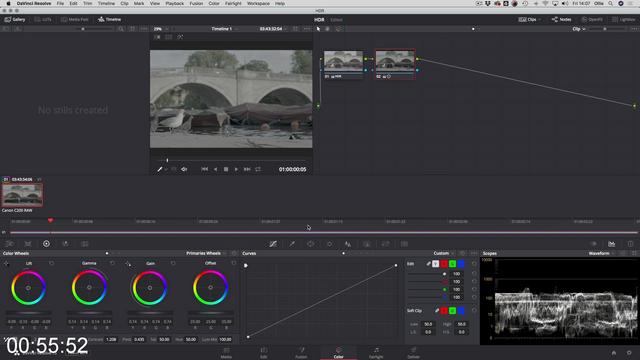Open the Gallery panel
The image size is (640, 360).
coord(15,19)
